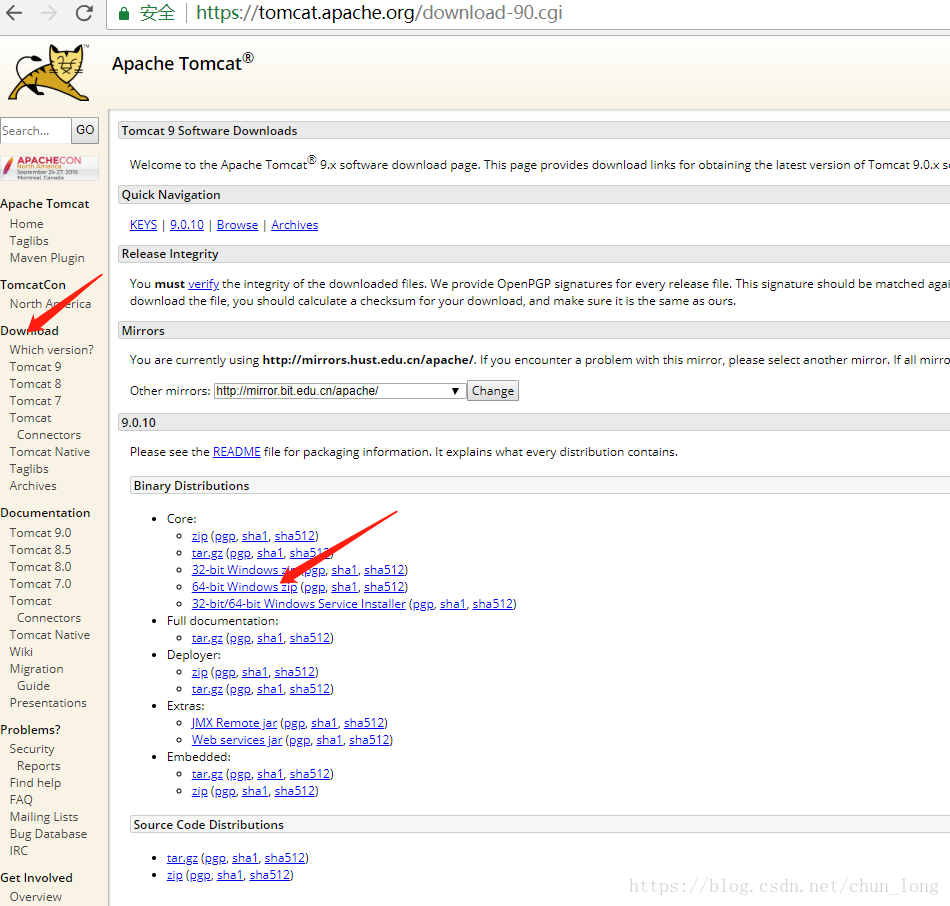Download 32-bit/64-bit Windows Service Installer

tap(299, 604)
